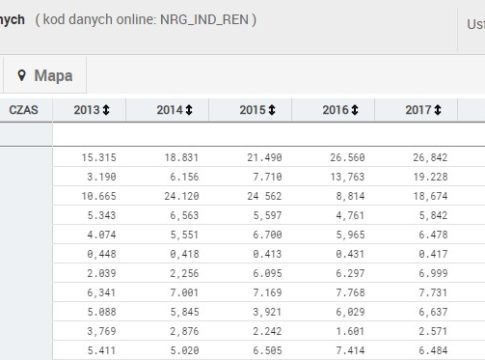Viewport: 485px width, 360px height.
Task: Sort by the 2016 column arrow icon
Action: [355, 110]
